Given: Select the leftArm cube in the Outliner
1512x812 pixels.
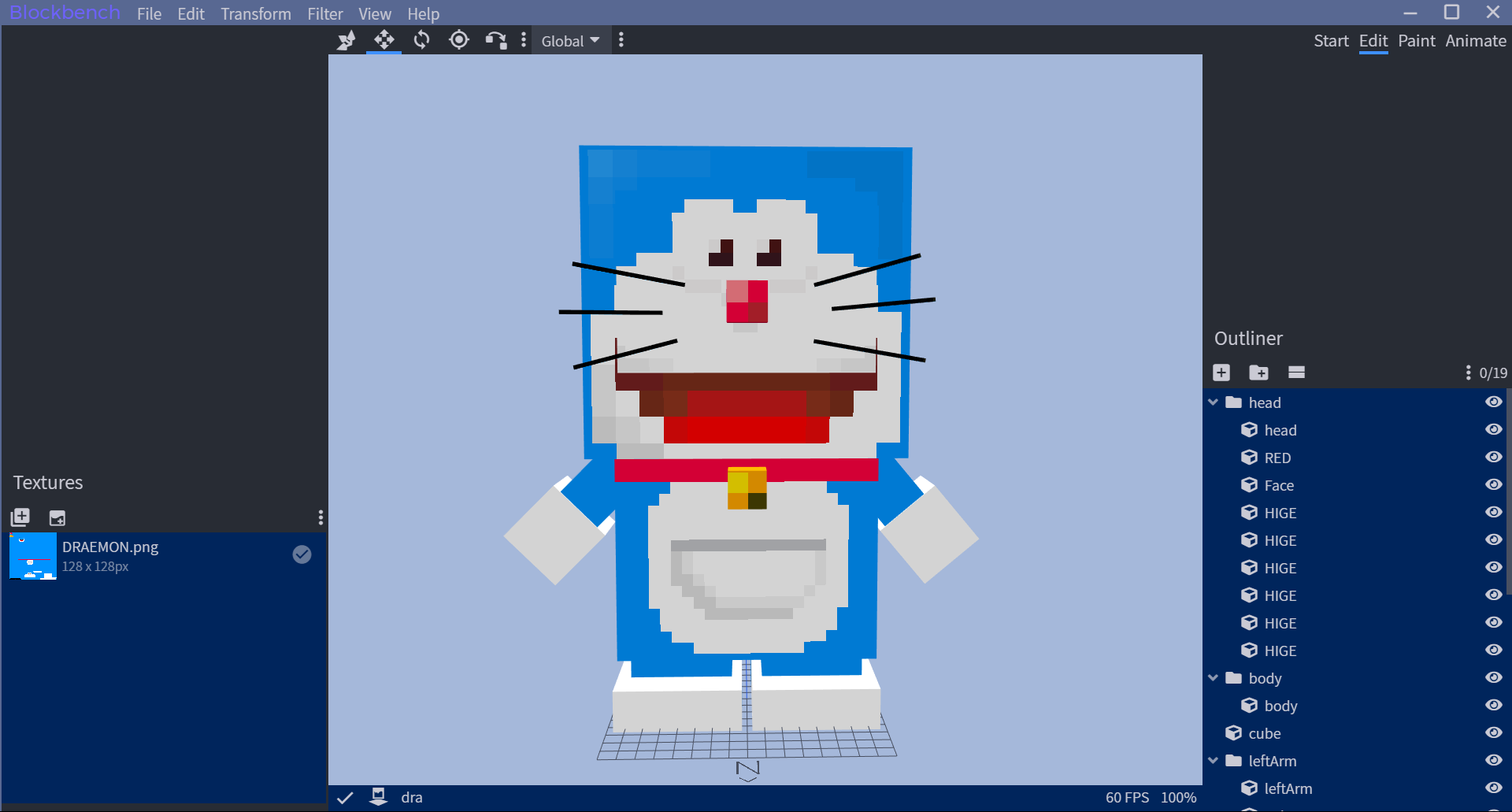Looking at the screenshot, I should 1354,788.
